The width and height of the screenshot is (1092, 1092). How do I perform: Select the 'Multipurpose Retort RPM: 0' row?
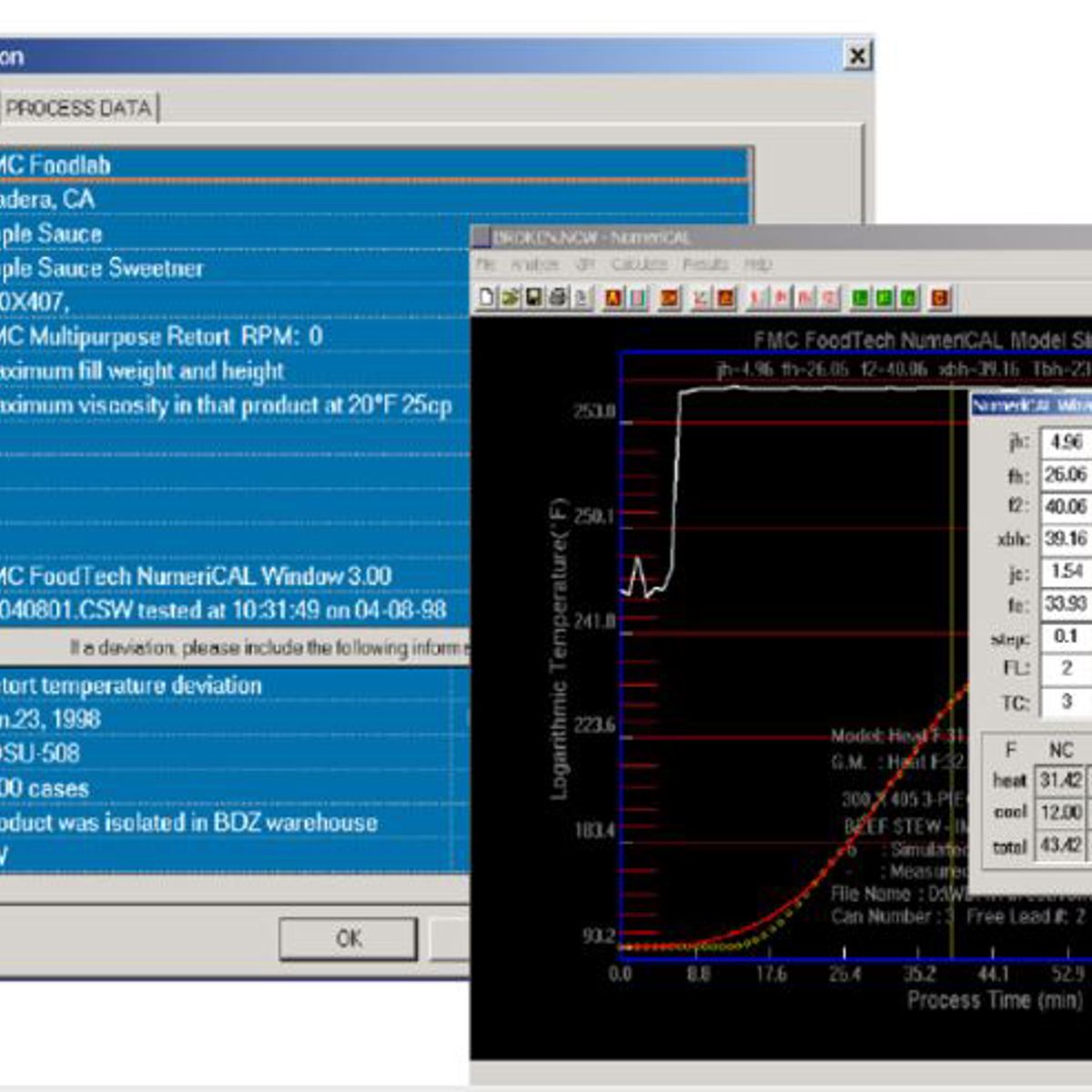click(235, 337)
